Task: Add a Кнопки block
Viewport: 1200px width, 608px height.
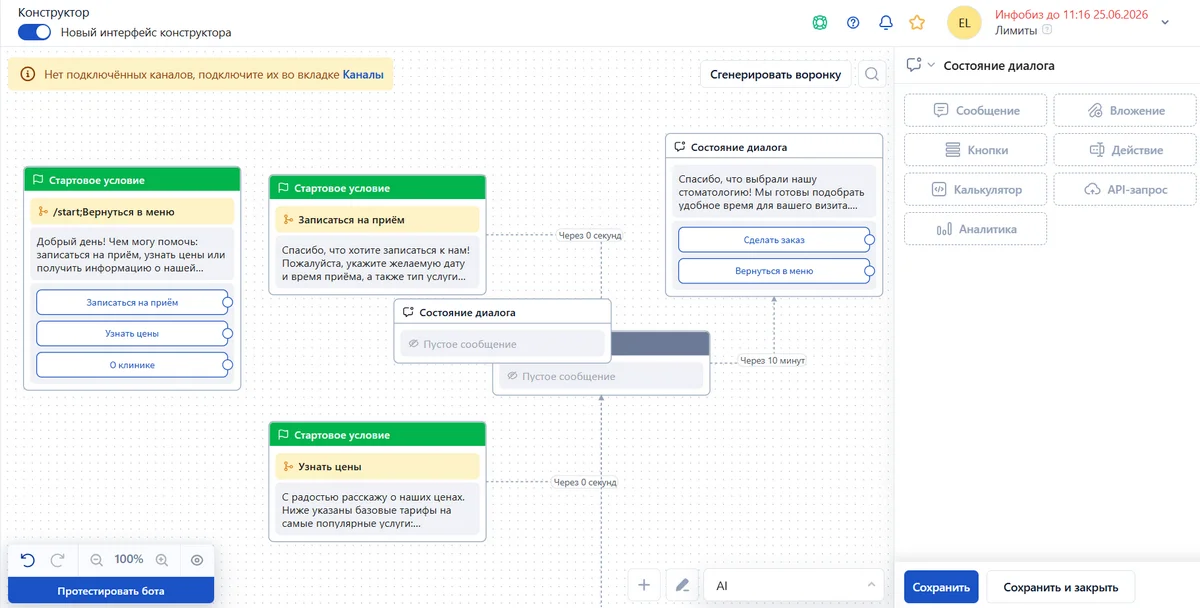Action: point(976,149)
